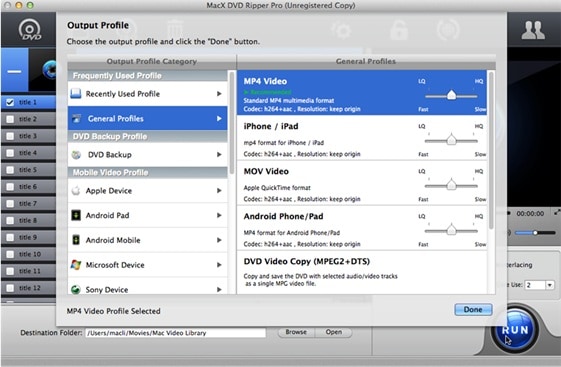Open the two-person account icon

pos(533,30)
